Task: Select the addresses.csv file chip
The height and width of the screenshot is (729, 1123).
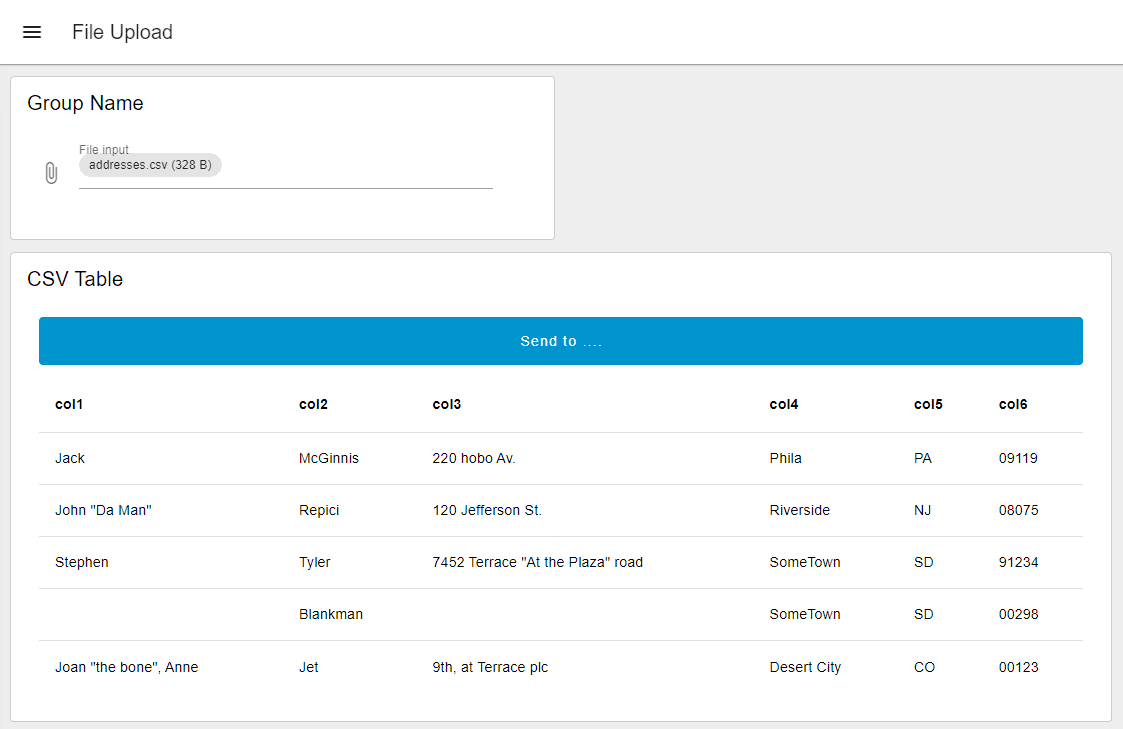Action: (149, 164)
